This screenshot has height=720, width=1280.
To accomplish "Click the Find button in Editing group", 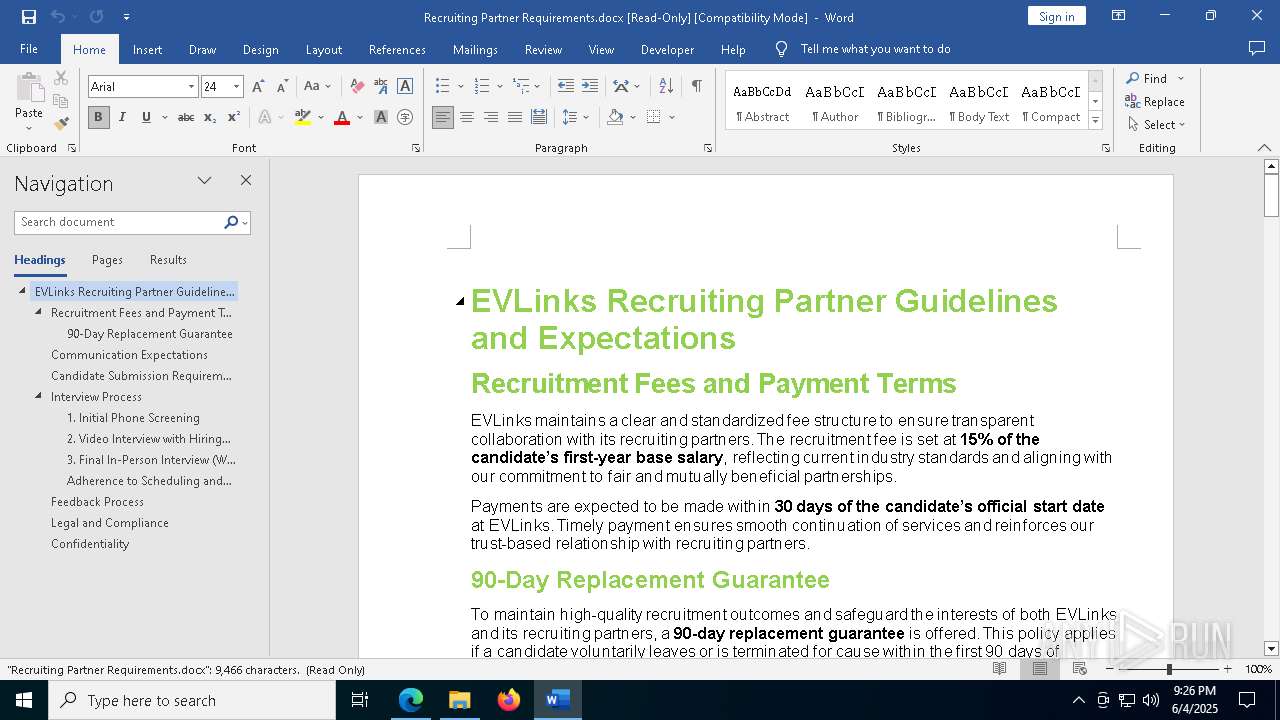I will tap(1147, 78).
